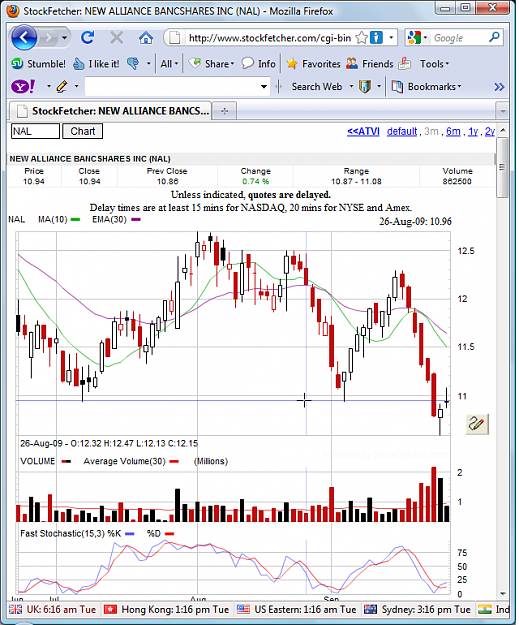Select the 2y chart range link

point(490,131)
